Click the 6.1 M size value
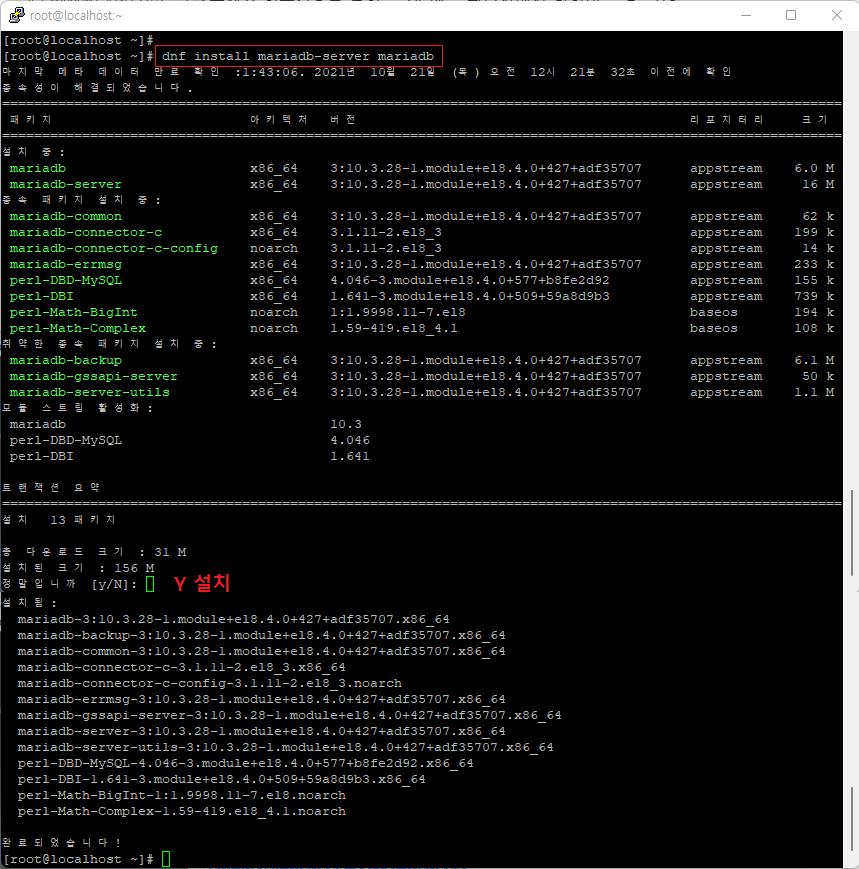 pyautogui.click(x=814, y=360)
